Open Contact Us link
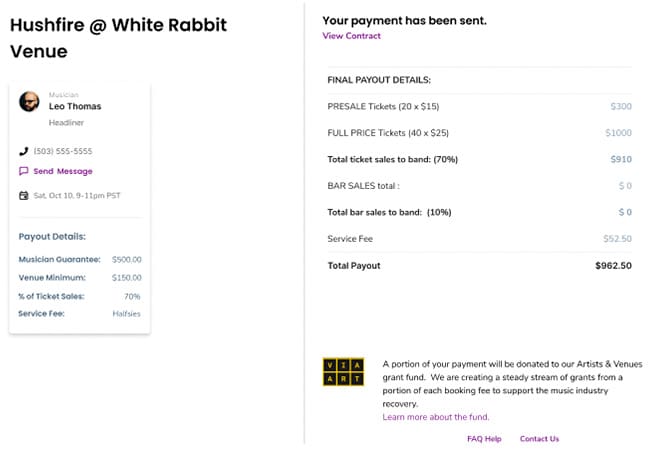 click(539, 439)
